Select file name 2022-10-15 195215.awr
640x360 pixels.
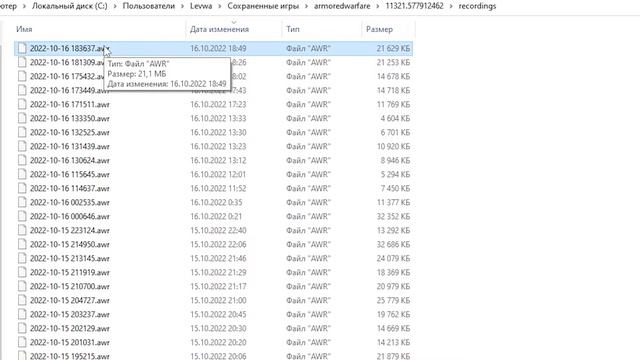(x=70, y=356)
